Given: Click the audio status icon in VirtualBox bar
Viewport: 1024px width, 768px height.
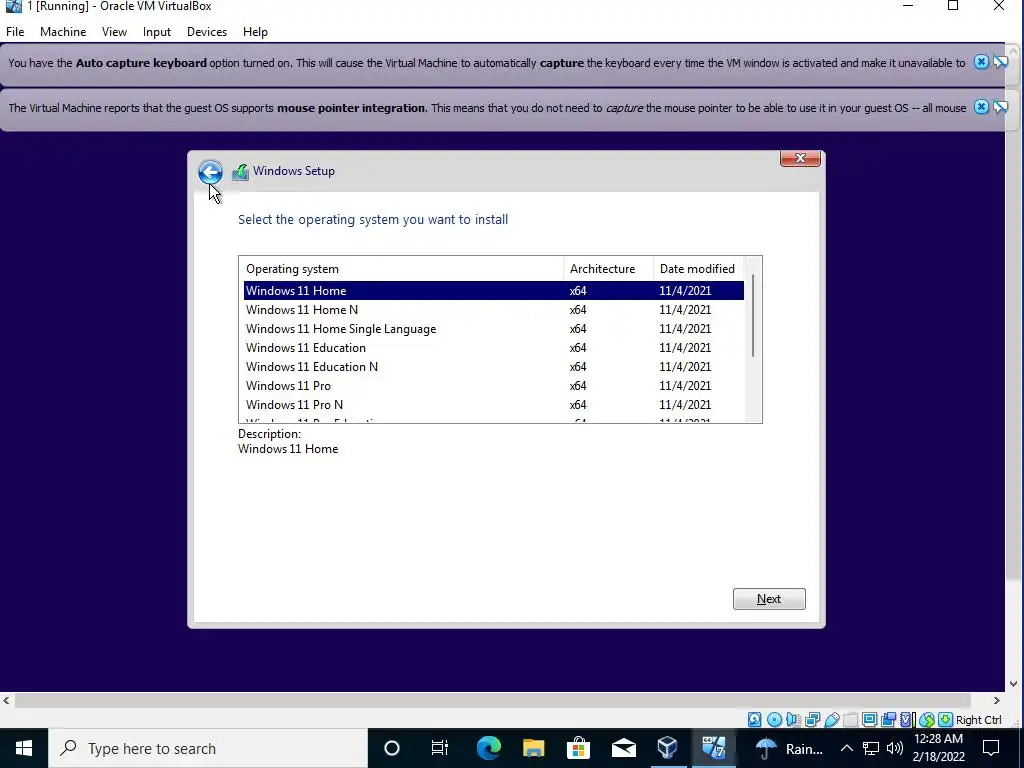Looking at the screenshot, I should [x=793, y=720].
